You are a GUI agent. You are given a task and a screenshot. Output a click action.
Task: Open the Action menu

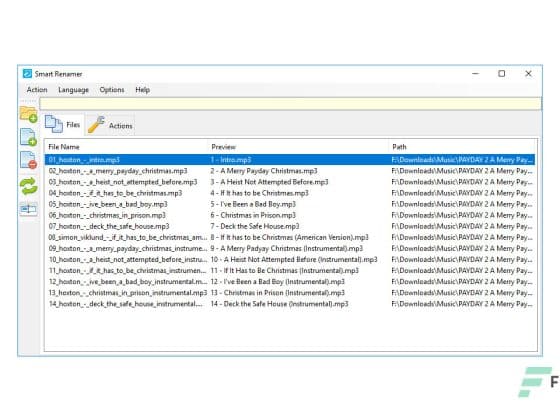pos(37,90)
